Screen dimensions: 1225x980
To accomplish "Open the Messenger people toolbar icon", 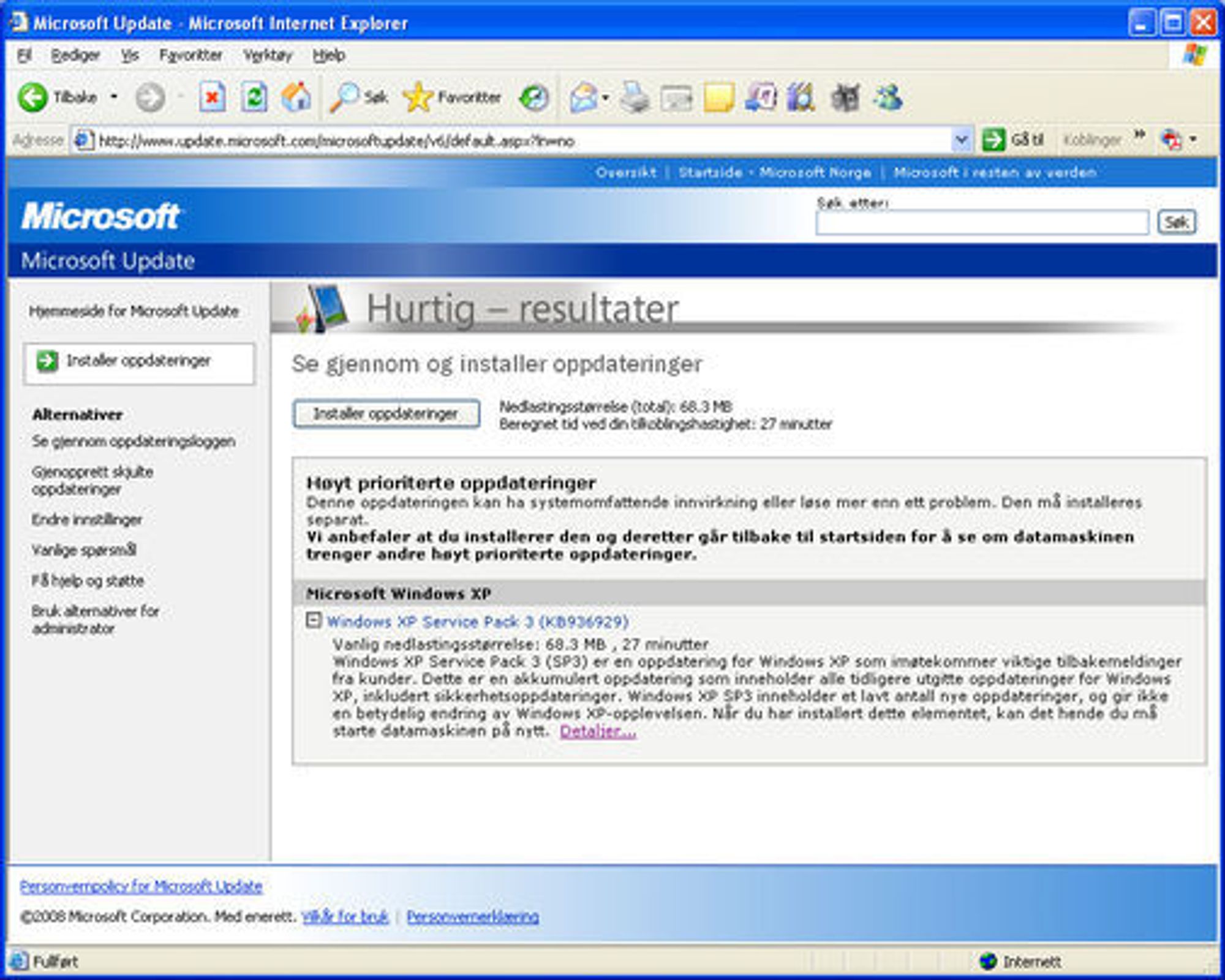I will pos(888,97).
